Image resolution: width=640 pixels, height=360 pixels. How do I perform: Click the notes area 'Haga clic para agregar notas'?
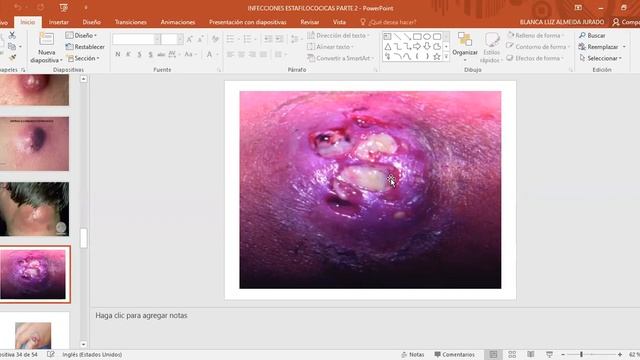point(141,316)
